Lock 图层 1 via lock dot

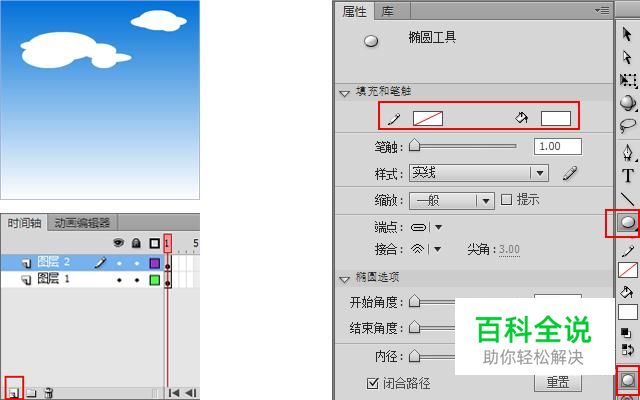coord(137,280)
